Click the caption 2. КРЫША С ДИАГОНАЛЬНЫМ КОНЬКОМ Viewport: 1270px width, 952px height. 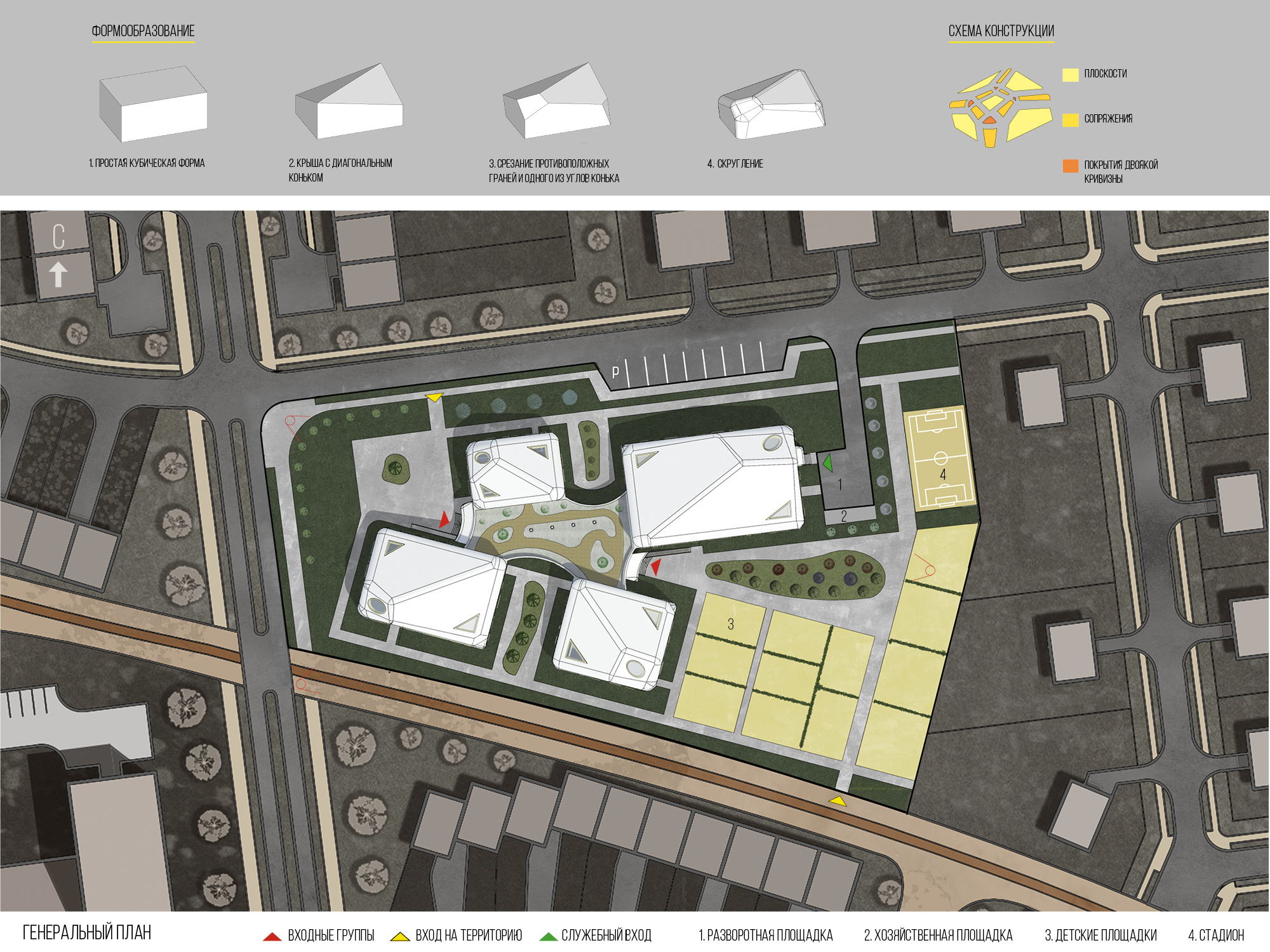(340, 170)
